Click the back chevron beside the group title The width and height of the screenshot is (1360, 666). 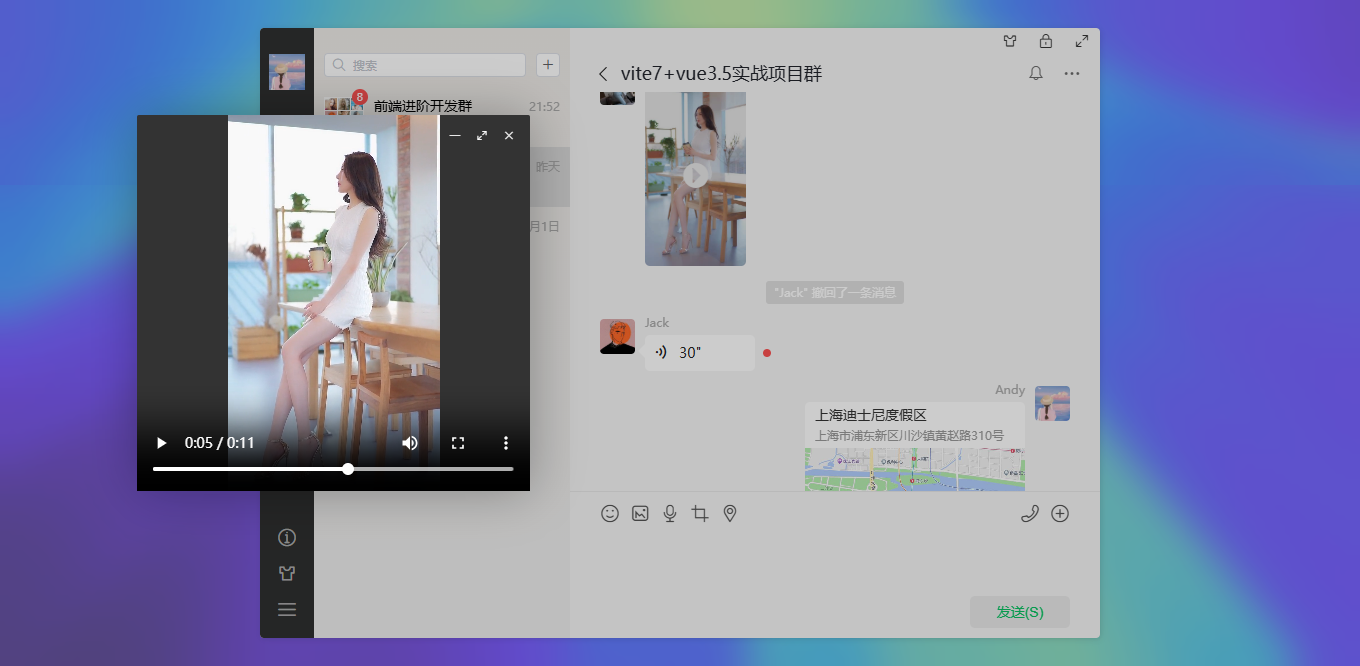coord(602,73)
